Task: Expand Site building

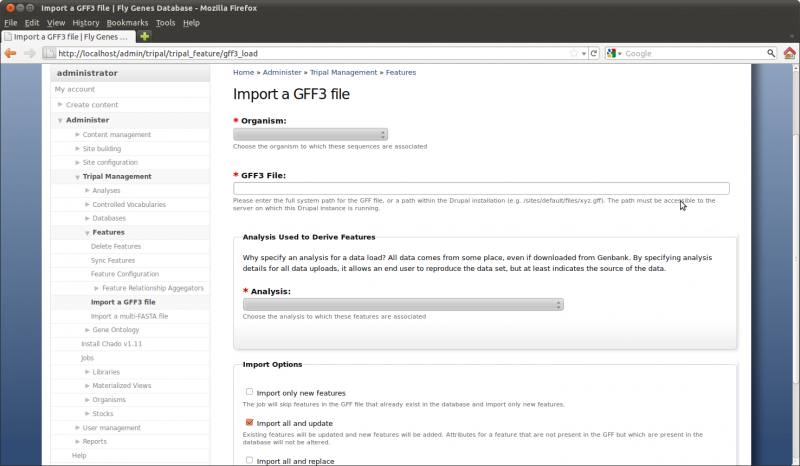Action: click(77, 149)
